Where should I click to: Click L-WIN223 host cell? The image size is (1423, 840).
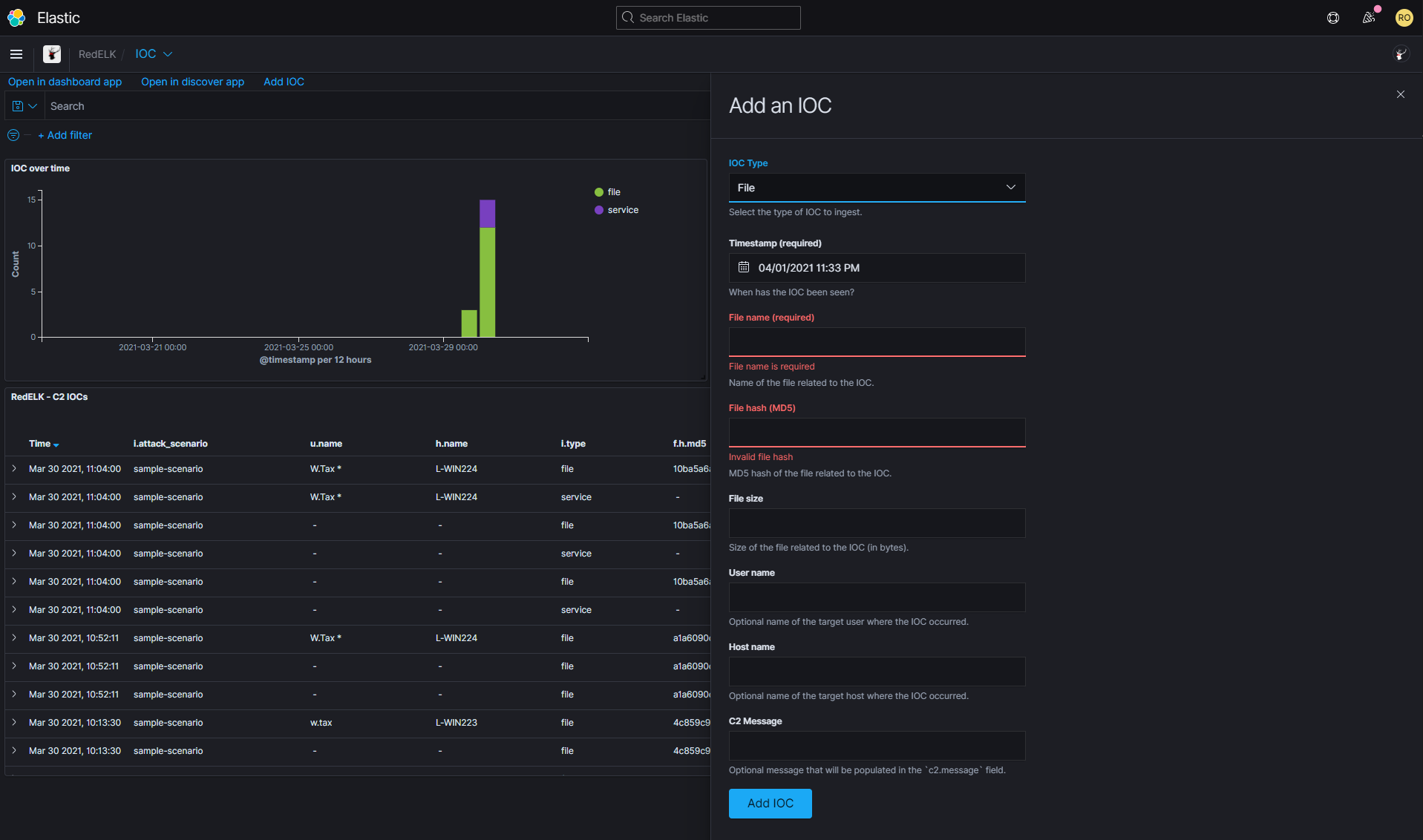pyautogui.click(x=457, y=723)
